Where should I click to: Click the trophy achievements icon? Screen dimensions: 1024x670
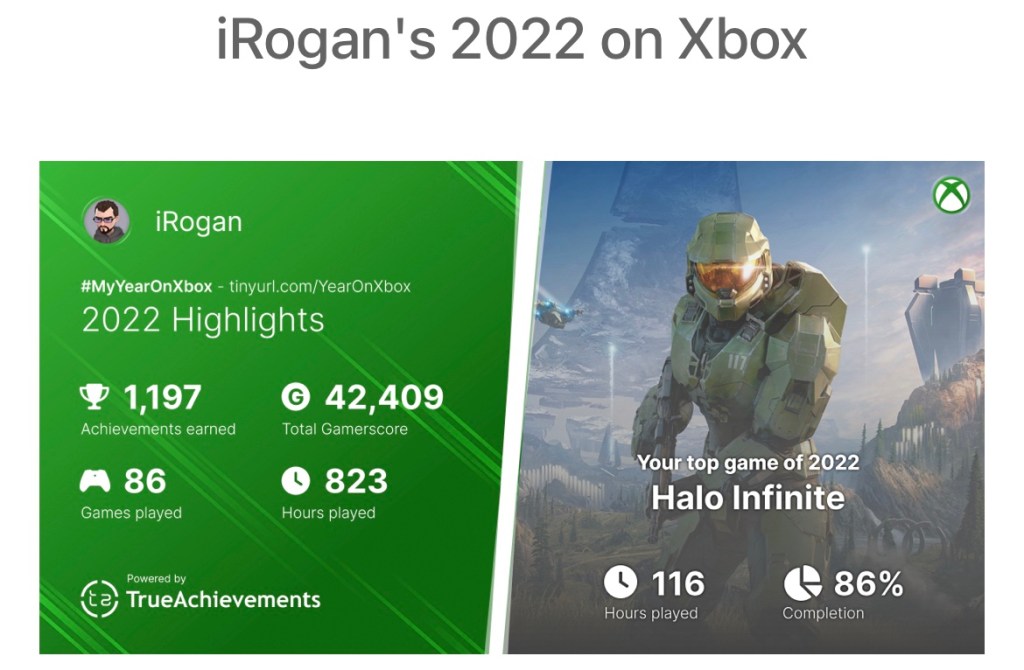click(95, 398)
